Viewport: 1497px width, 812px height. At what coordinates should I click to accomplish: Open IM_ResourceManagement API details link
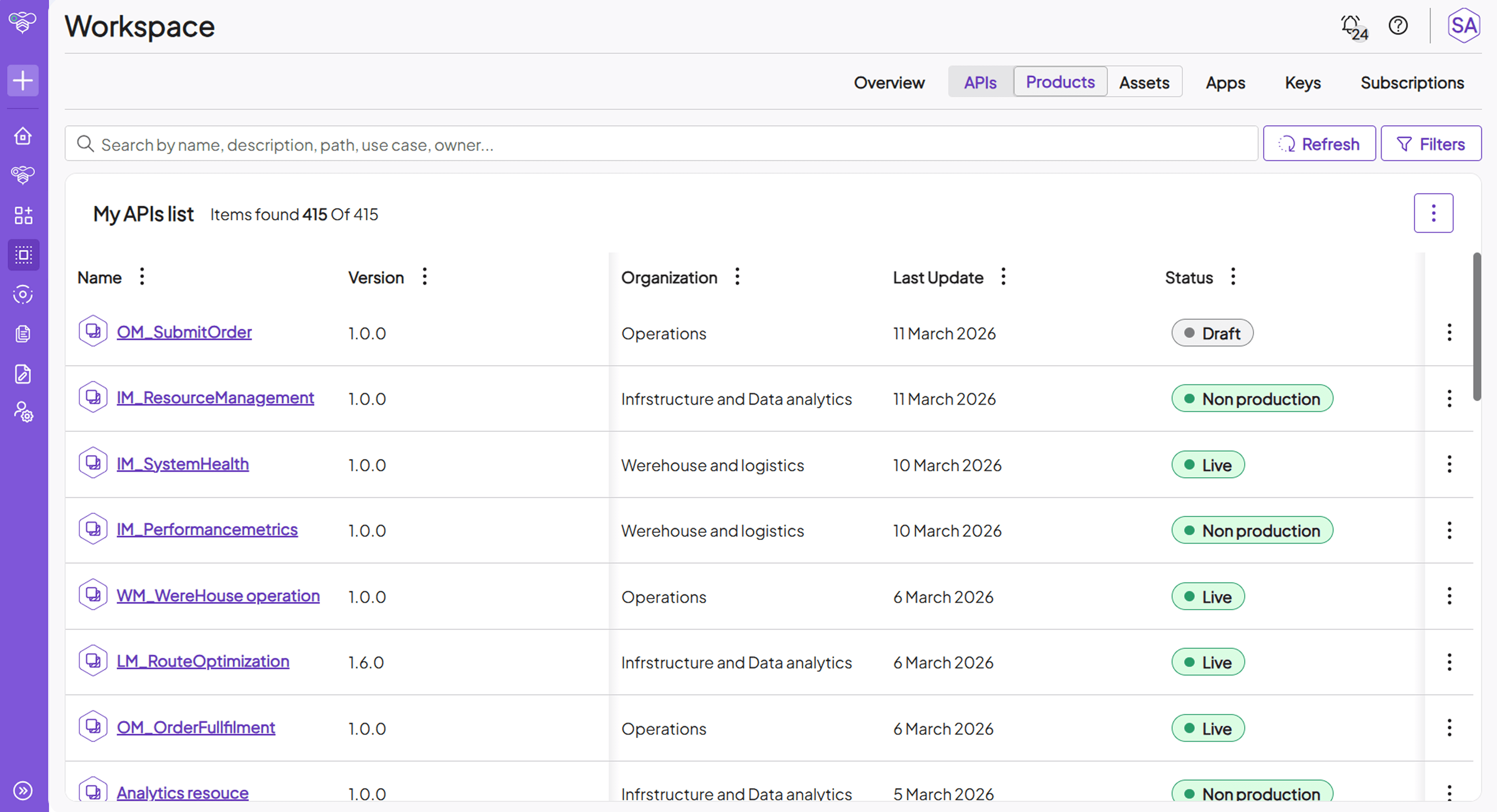click(215, 398)
